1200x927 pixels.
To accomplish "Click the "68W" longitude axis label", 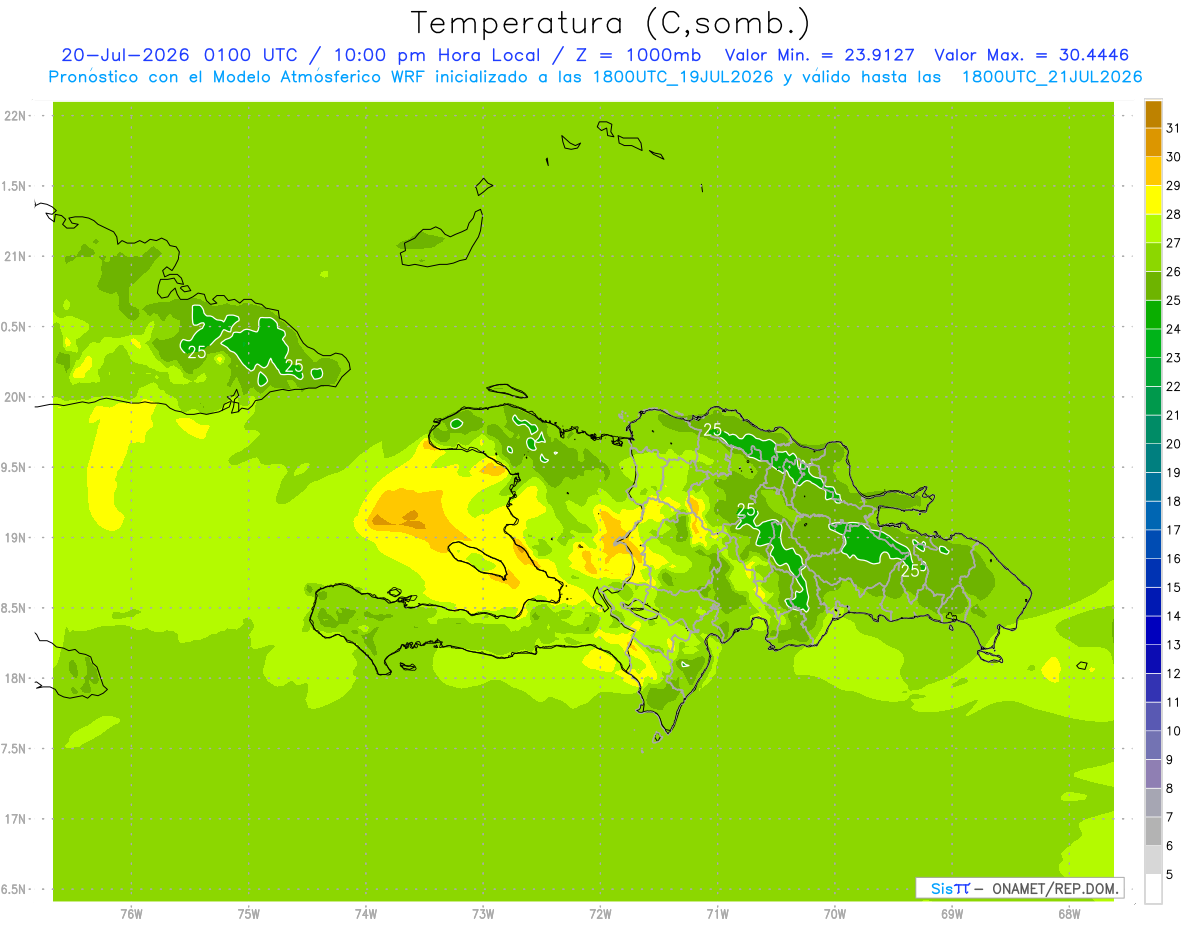I will pyautogui.click(x=1069, y=914).
